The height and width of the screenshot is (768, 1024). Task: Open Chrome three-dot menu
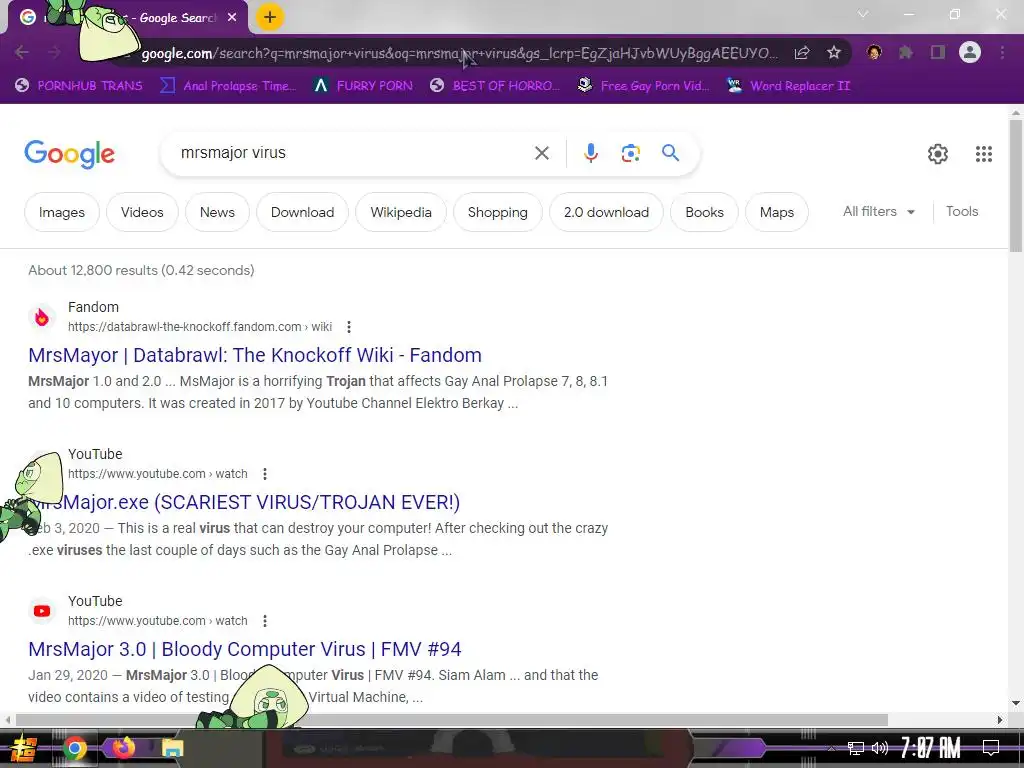[x=1002, y=52]
